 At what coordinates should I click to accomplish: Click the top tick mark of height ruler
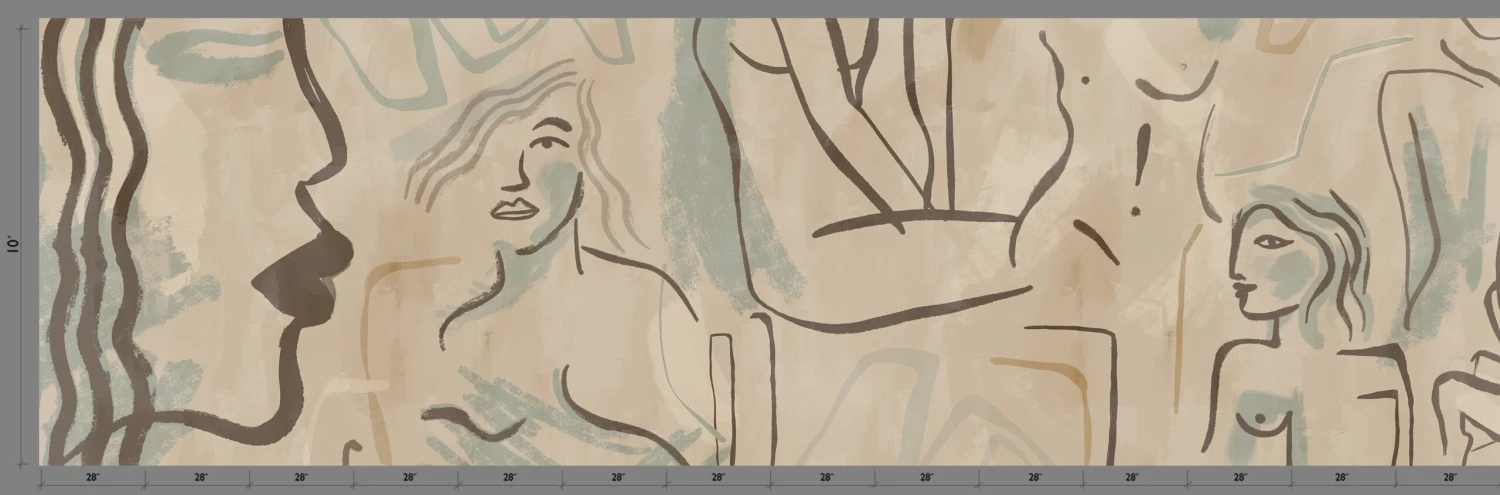click(x=22, y=28)
